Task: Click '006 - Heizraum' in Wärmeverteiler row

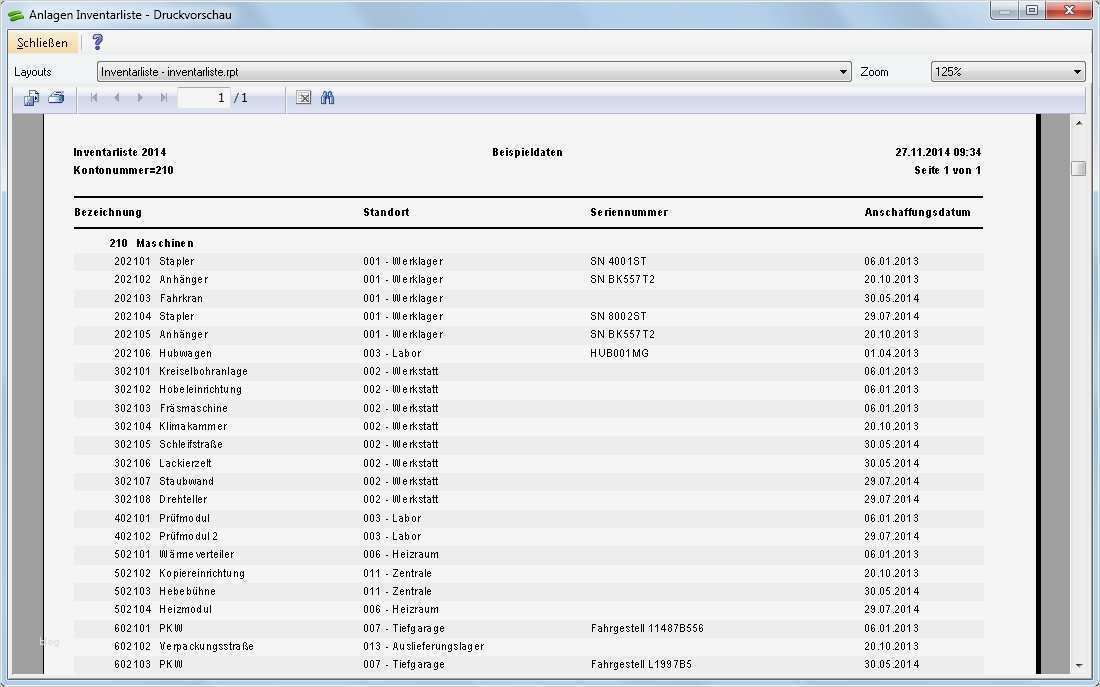Action: coord(401,554)
